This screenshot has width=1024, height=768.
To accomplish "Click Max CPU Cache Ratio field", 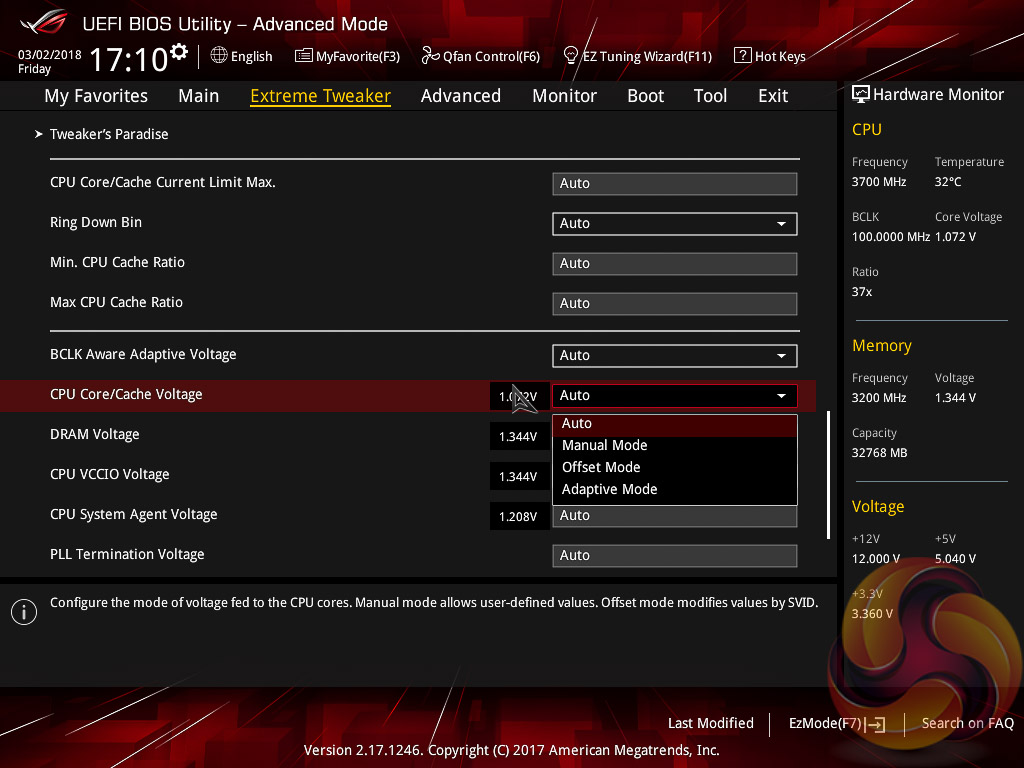I will click(x=675, y=304).
